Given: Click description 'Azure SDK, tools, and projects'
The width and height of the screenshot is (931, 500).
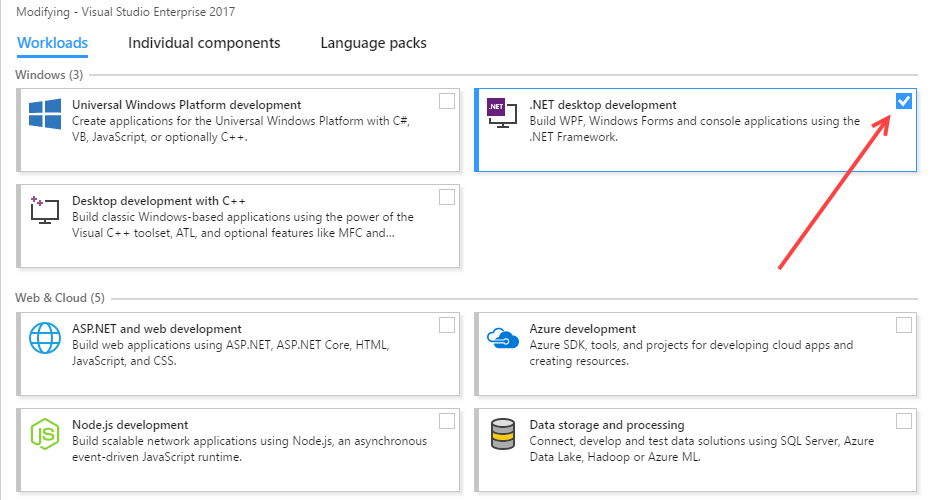Looking at the screenshot, I should [x=691, y=353].
